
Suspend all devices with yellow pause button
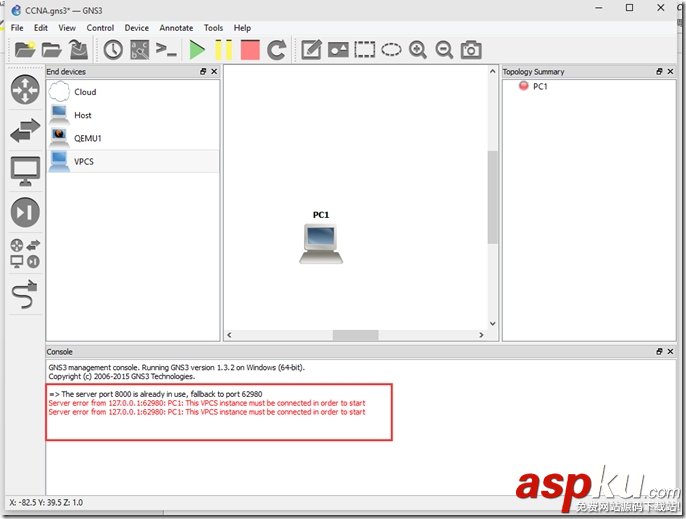click(224, 49)
